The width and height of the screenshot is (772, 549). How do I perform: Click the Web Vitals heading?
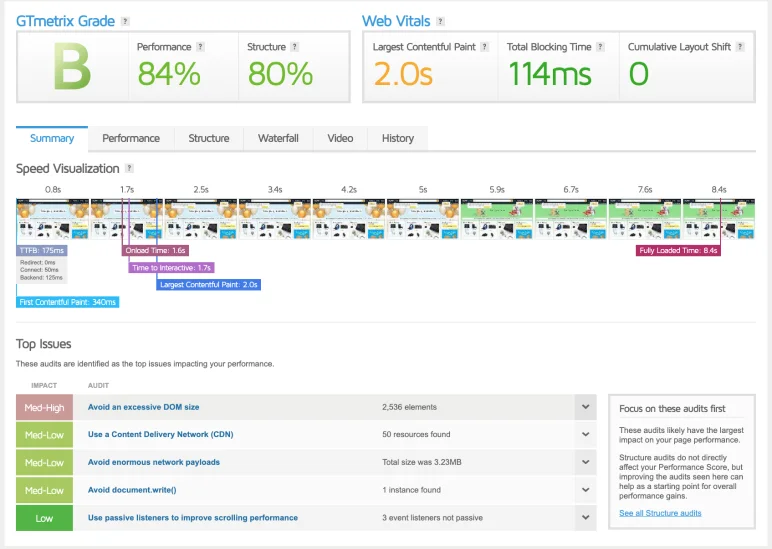[396, 21]
